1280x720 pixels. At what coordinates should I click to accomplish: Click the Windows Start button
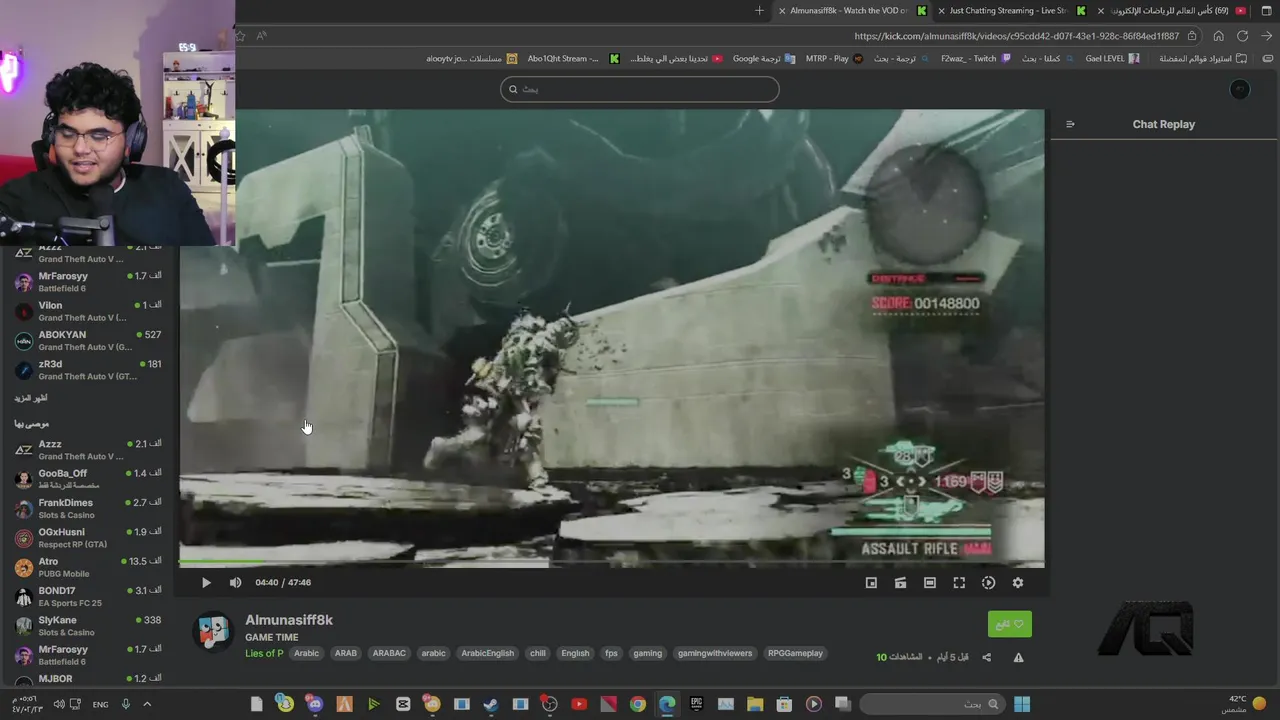(x=1022, y=705)
